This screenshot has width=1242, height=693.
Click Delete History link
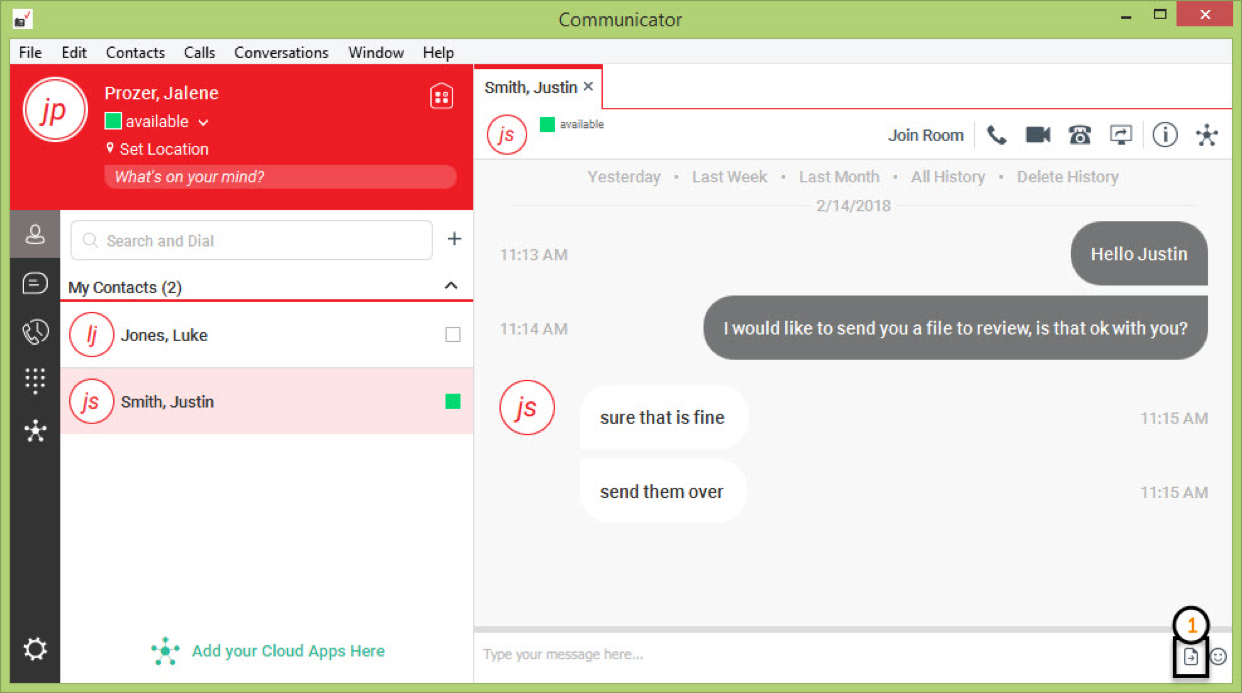[x=1067, y=176]
